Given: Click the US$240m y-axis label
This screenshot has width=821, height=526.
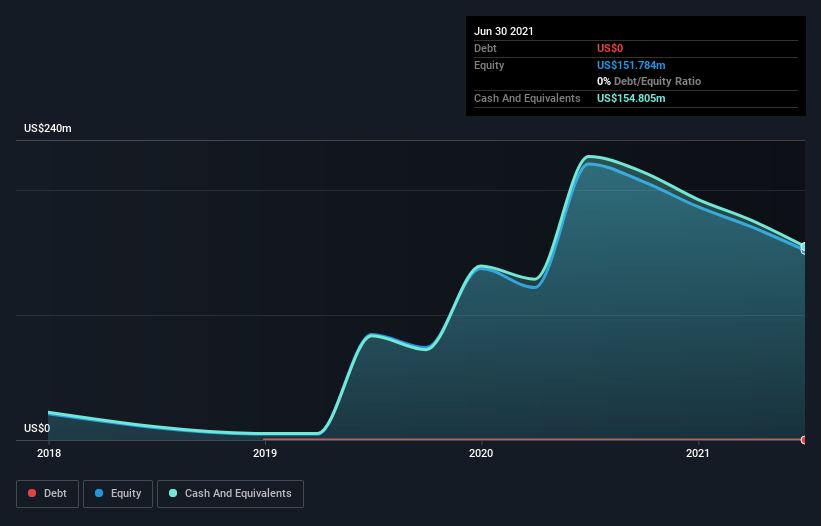Looking at the screenshot, I should coord(48,128).
